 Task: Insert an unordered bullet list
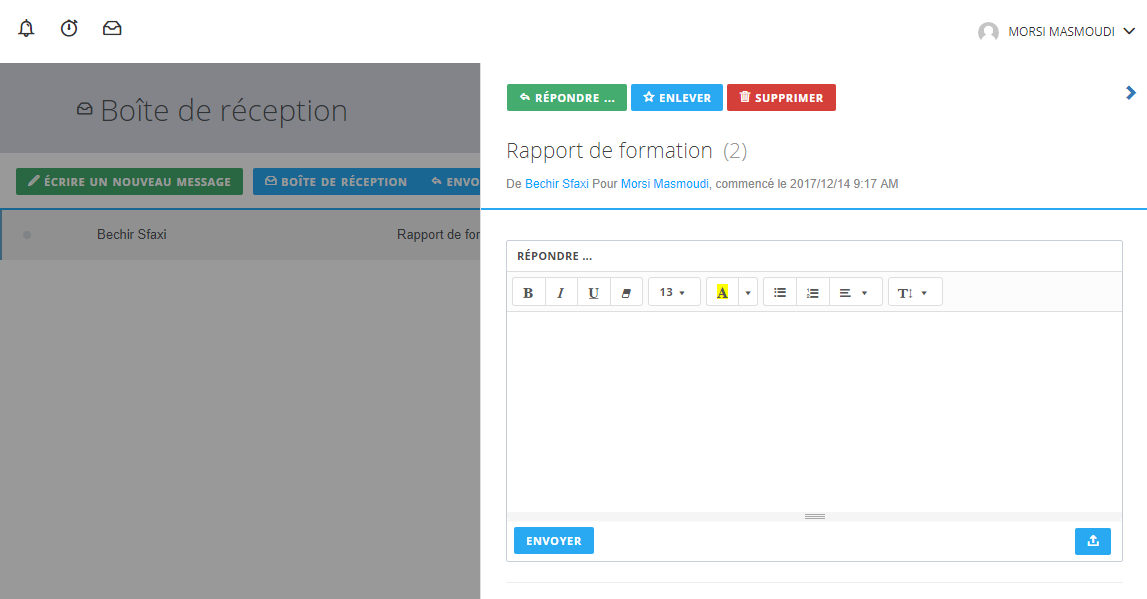[780, 293]
